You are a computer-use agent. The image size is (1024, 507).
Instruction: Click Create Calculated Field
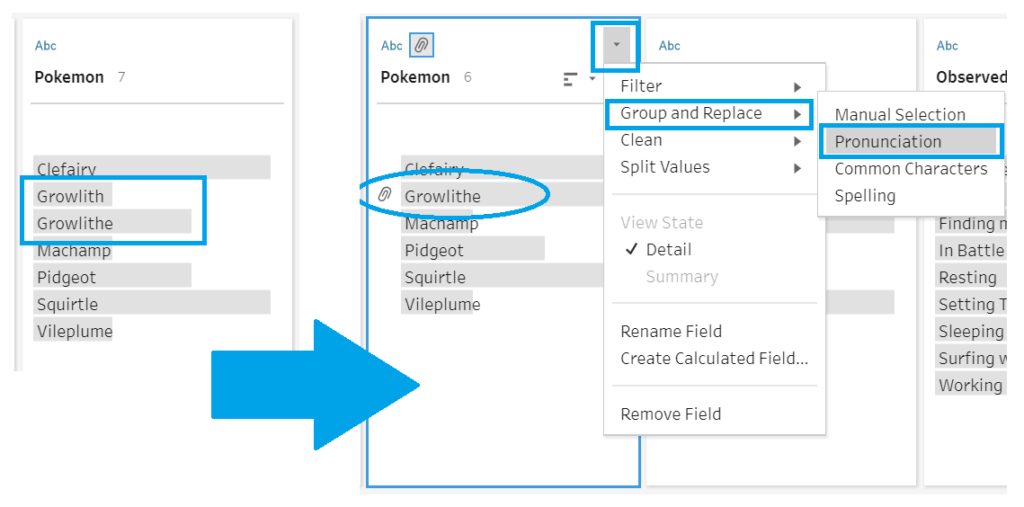[x=713, y=359]
